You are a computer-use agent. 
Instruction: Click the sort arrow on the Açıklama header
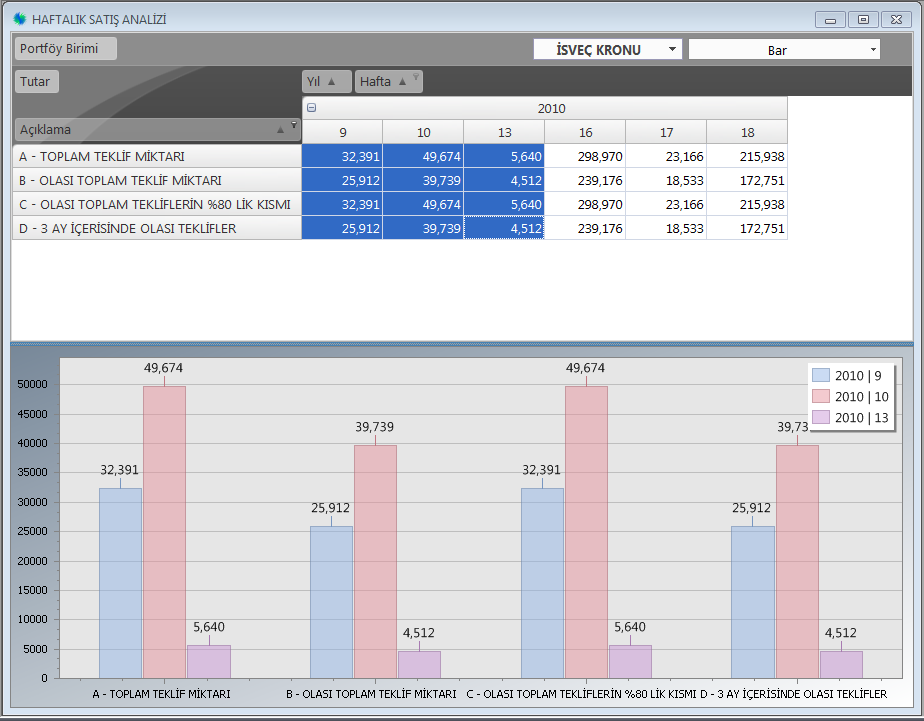coord(281,130)
